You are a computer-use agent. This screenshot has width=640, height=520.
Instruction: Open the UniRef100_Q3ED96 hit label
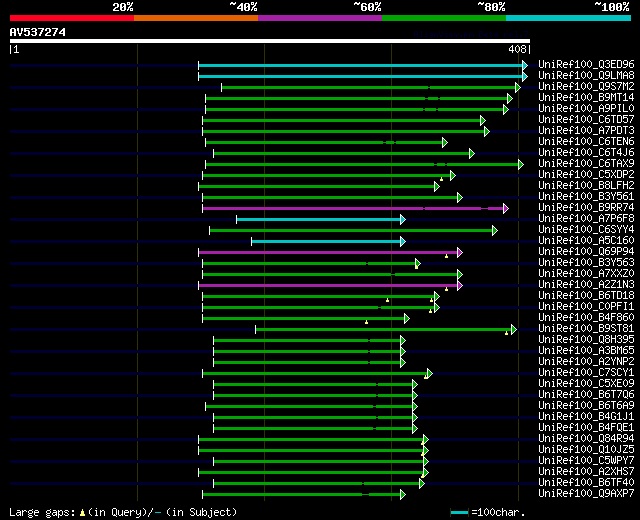point(586,64)
